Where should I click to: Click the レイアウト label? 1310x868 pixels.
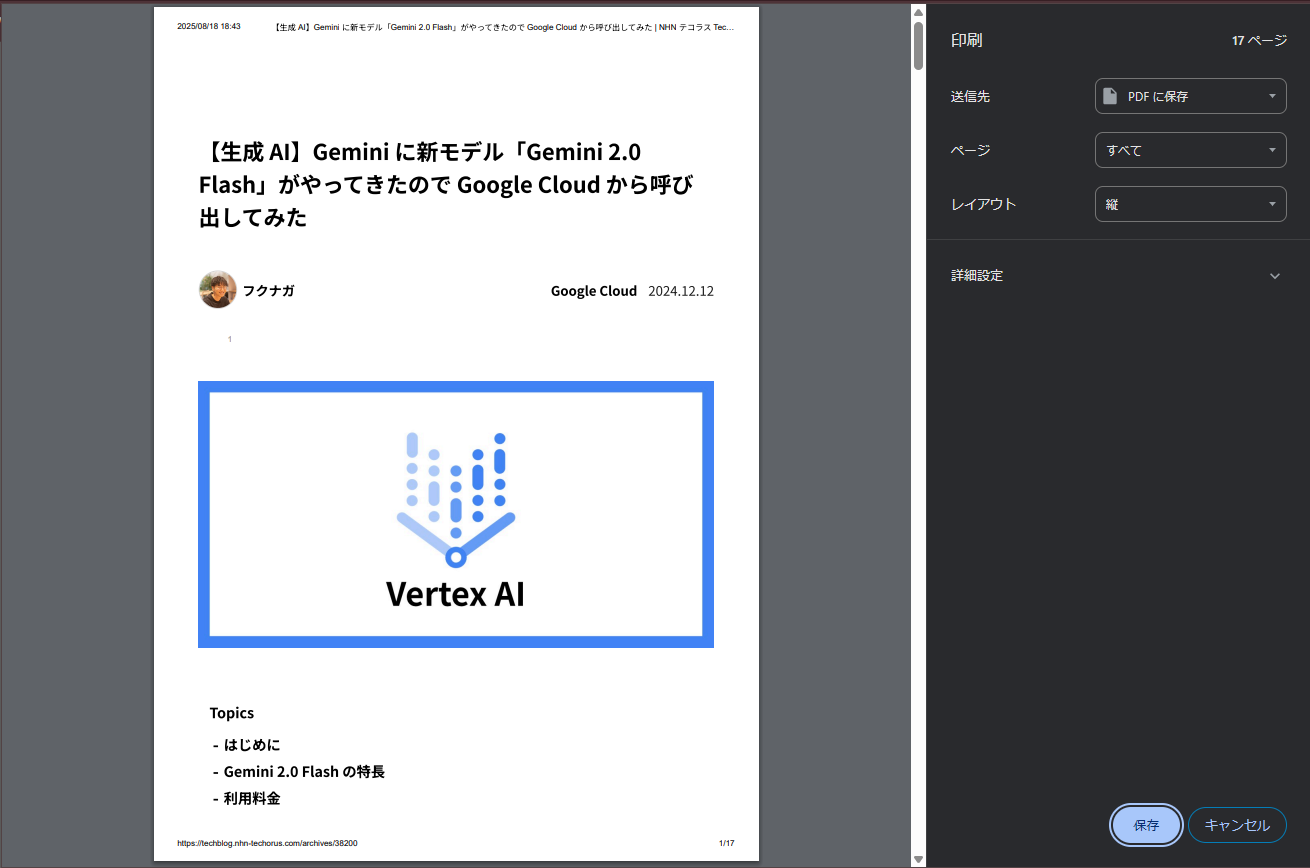coord(983,204)
